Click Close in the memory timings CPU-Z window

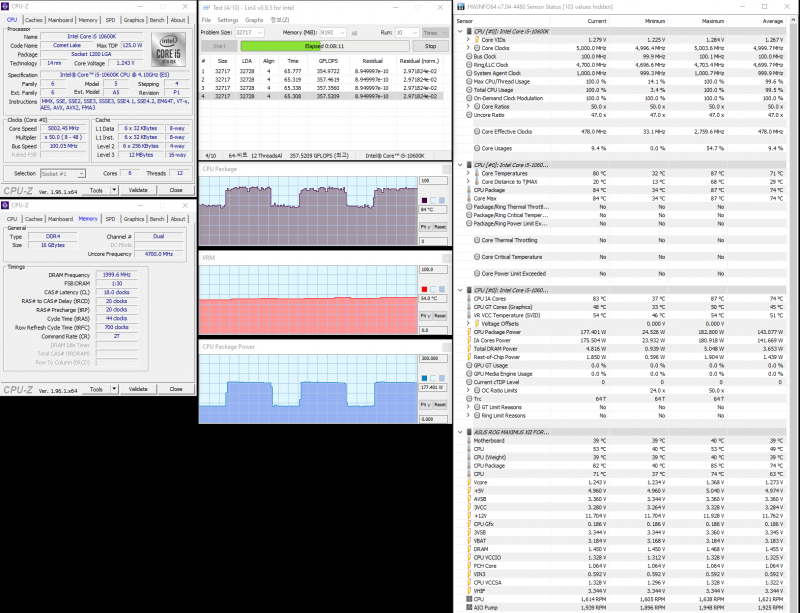176,389
